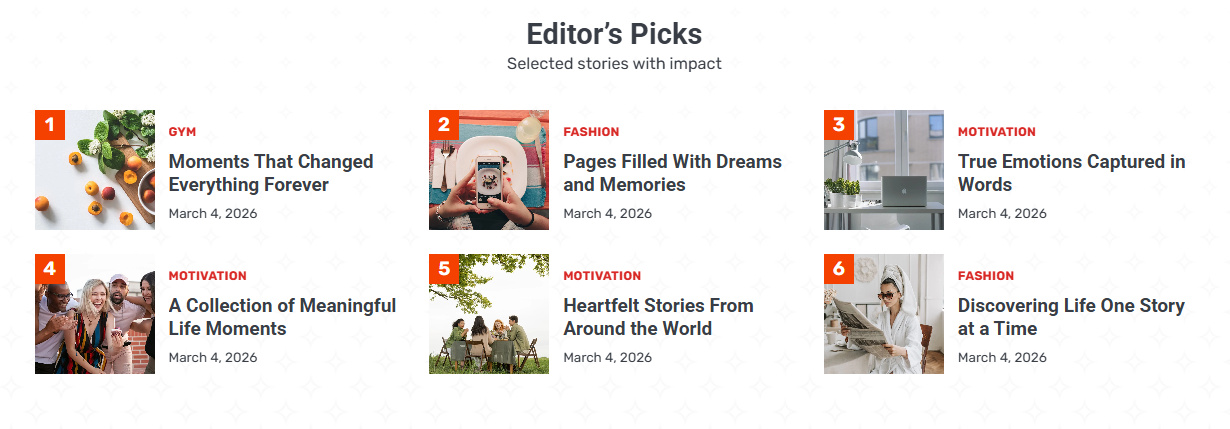
Task: Click MOTIVATION tag above True Emotions story
Action: tap(996, 132)
